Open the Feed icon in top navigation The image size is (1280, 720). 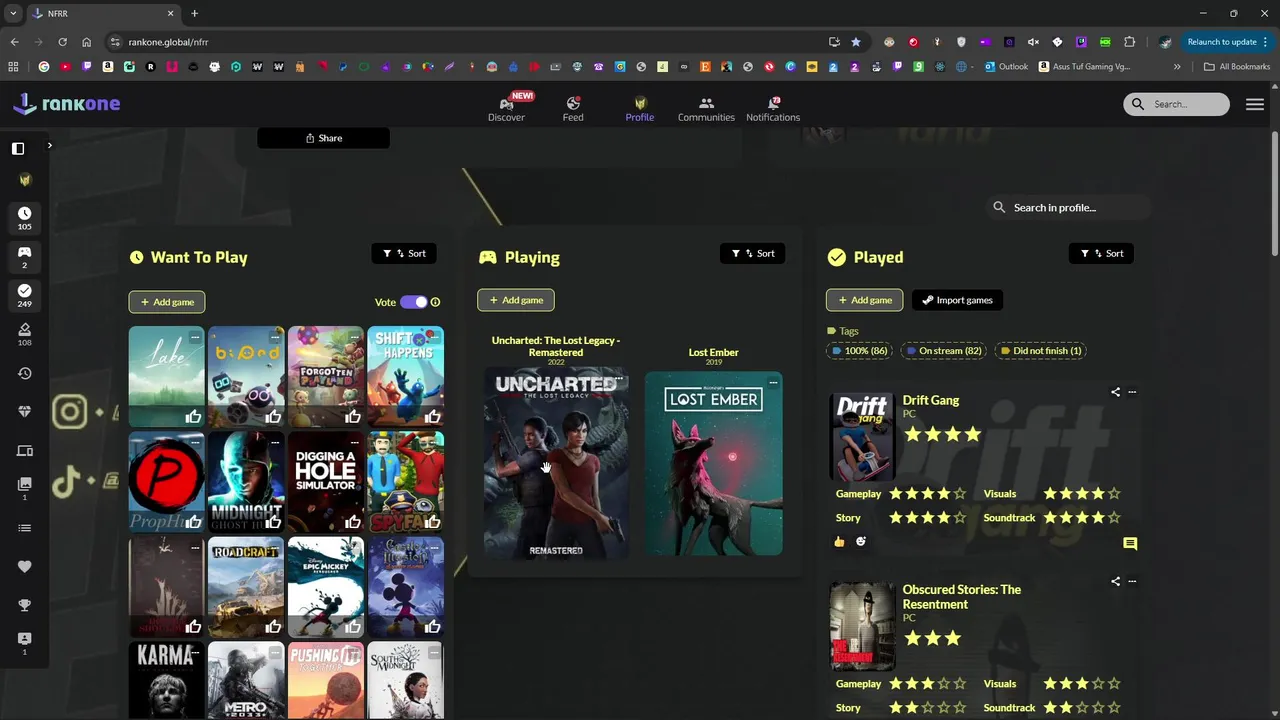(573, 103)
